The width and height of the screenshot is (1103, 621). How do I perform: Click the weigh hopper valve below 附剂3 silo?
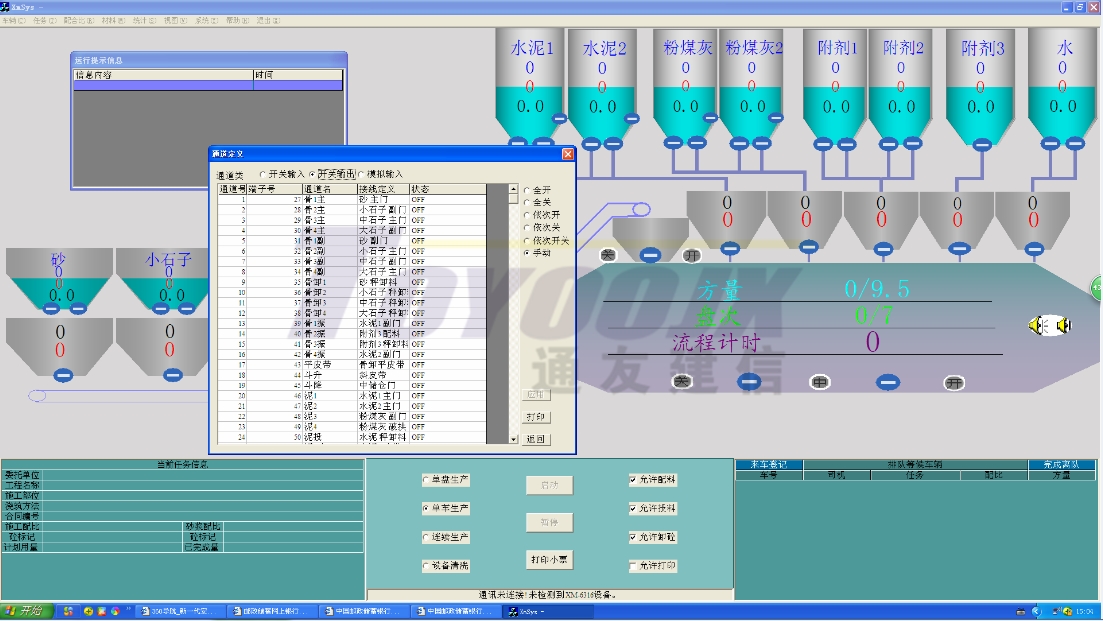pos(959,248)
